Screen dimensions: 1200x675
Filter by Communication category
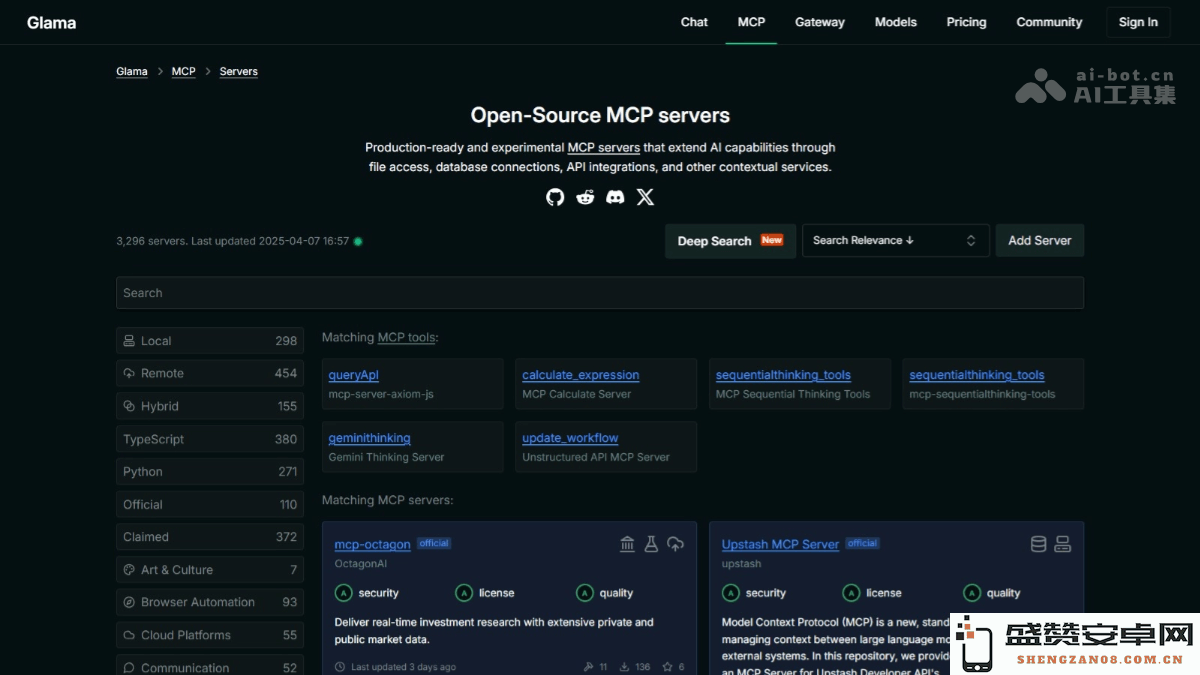point(210,667)
